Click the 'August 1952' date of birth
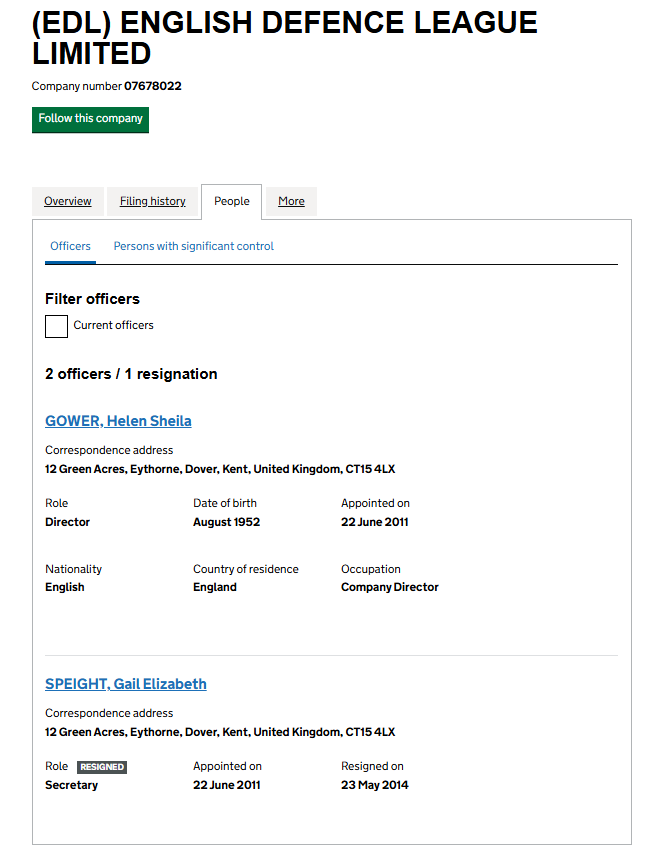 (227, 522)
